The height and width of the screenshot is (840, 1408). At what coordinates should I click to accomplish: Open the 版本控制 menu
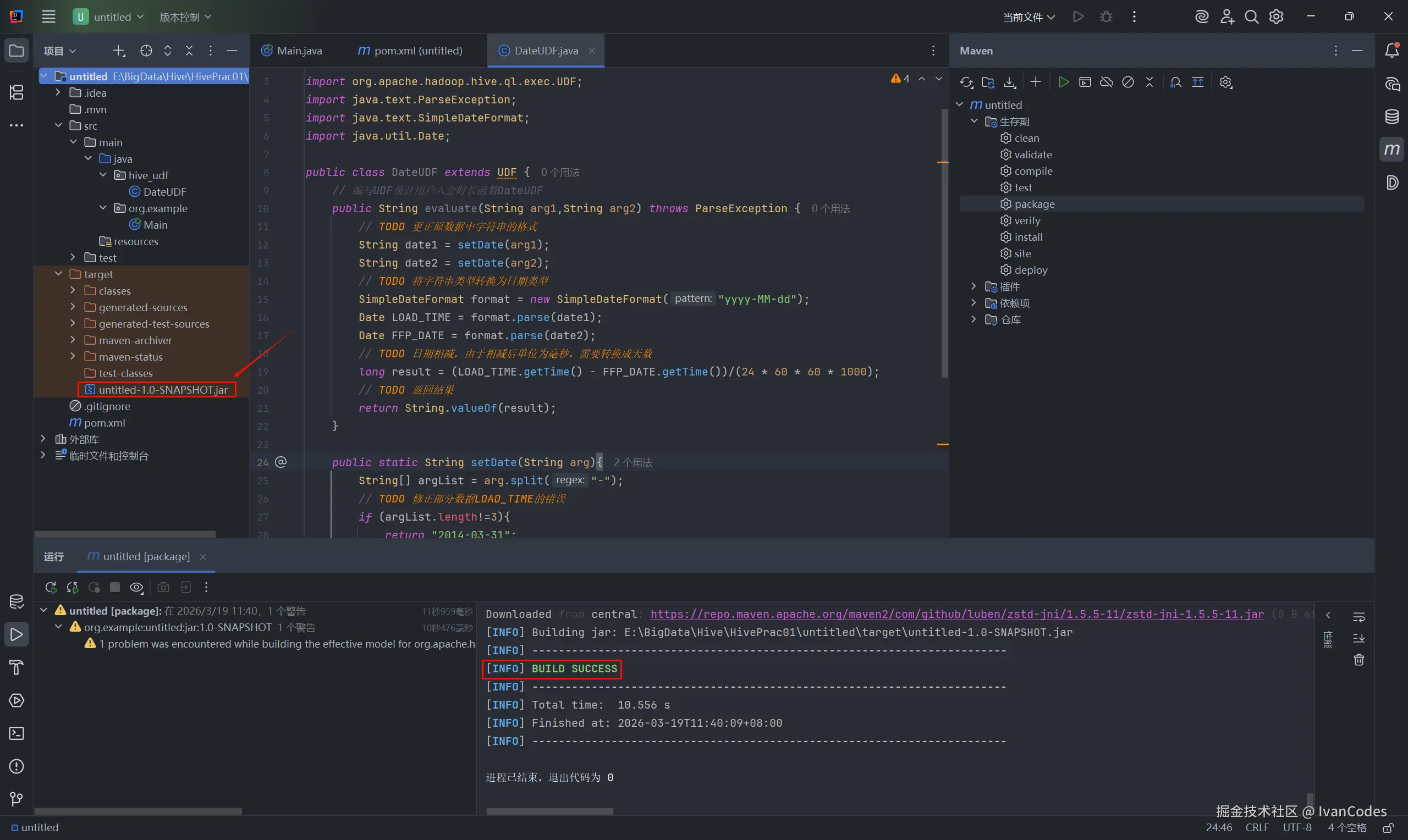pyautogui.click(x=185, y=17)
